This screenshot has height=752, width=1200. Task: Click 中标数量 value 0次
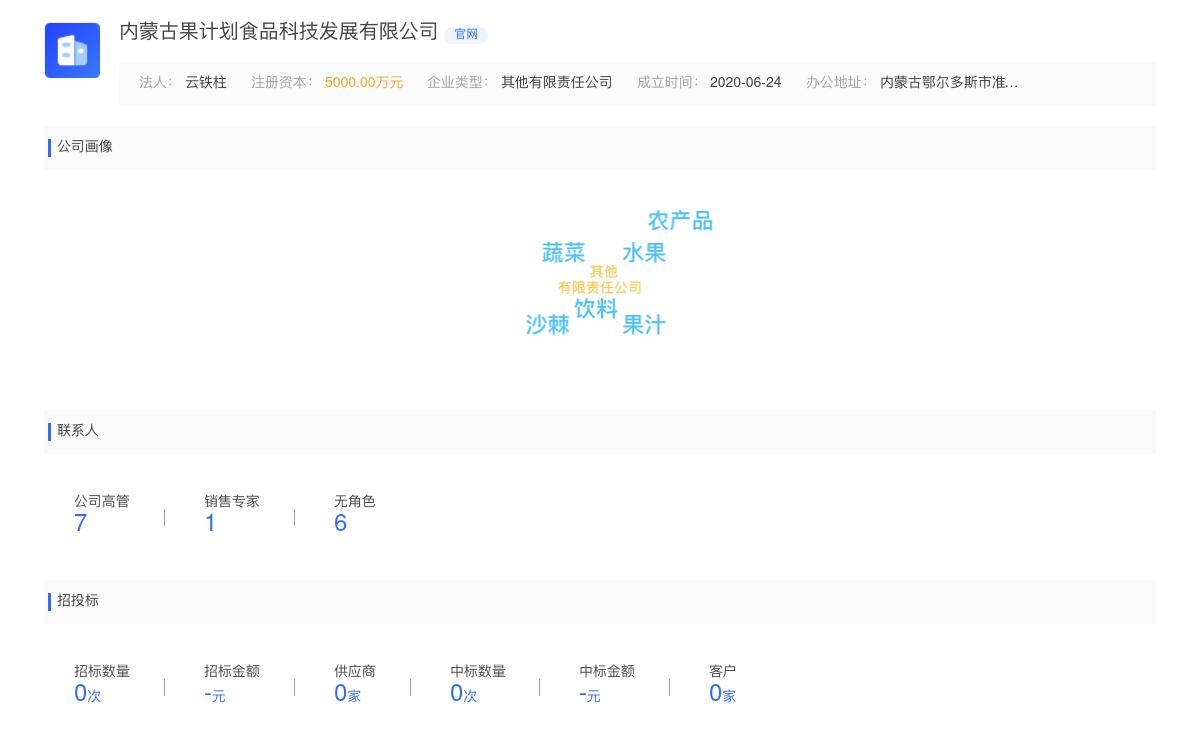tap(464, 693)
